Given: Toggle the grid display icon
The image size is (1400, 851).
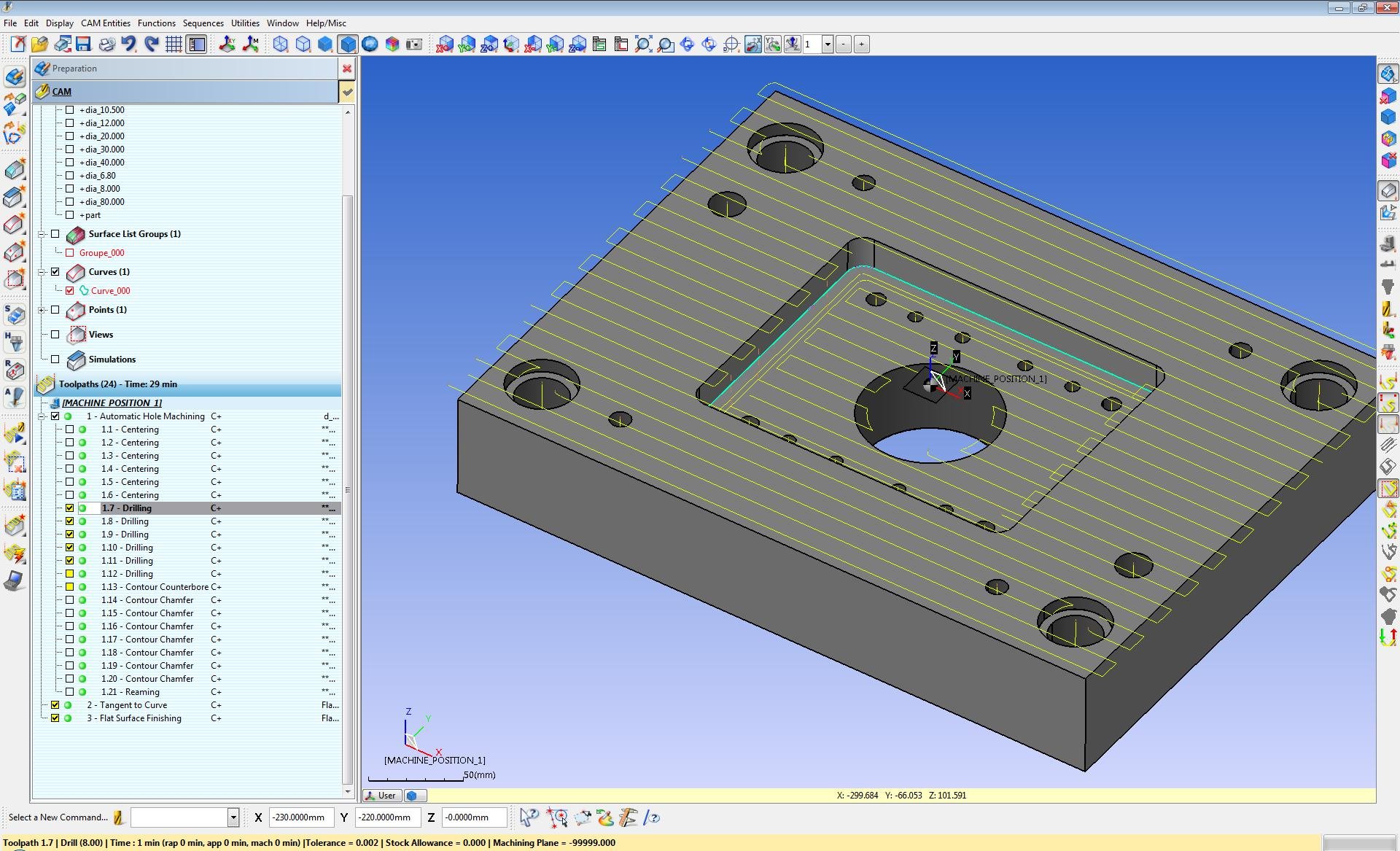Looking at the screenshot, I should pos(174,44).
